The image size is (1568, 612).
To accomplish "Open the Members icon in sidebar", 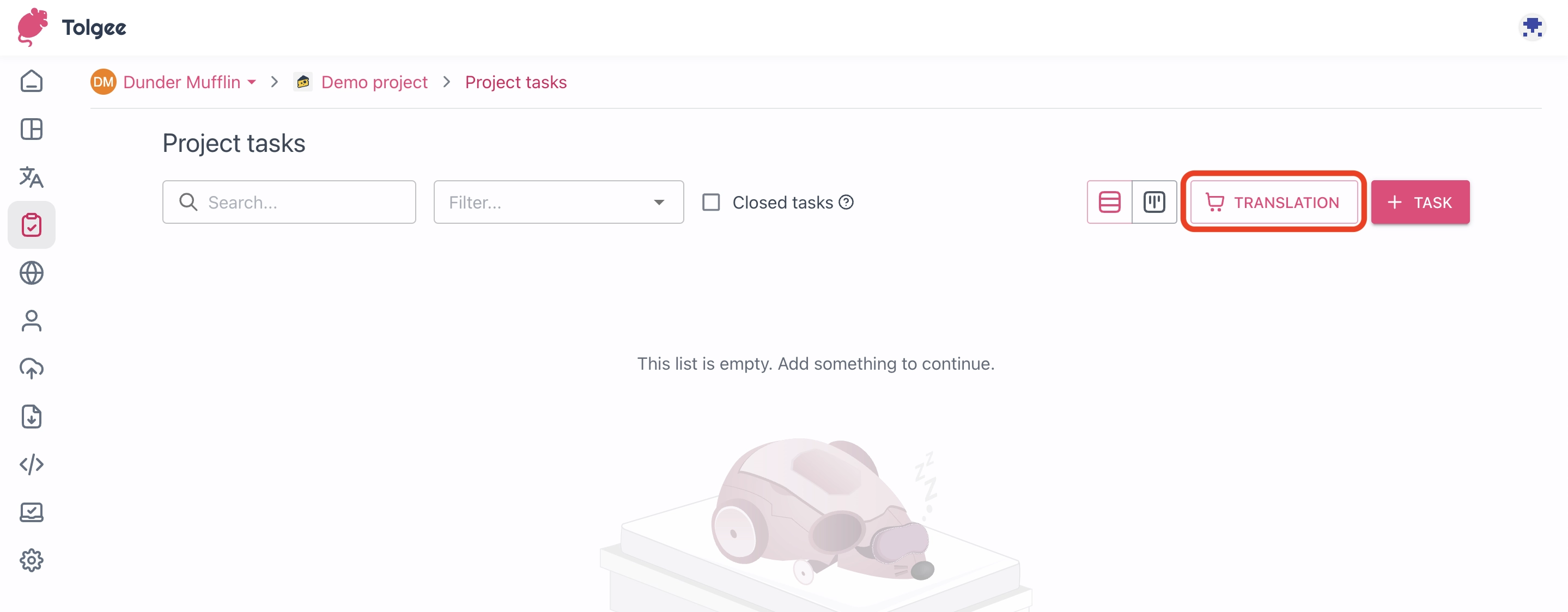I will pos(31,321).
